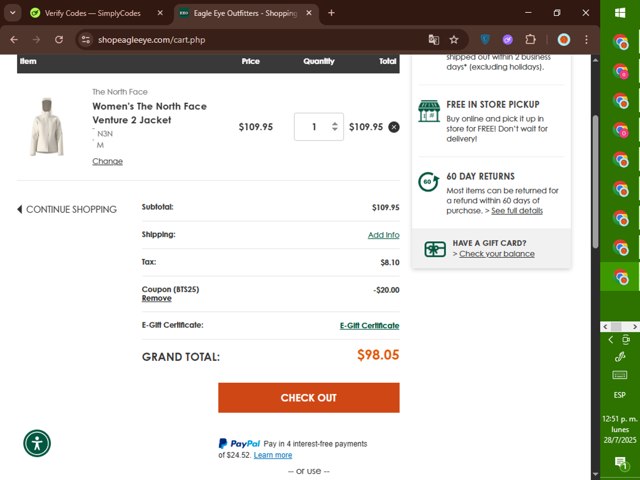
Task: Click the coupon discount -$20.00
Action: coord(386,290)
